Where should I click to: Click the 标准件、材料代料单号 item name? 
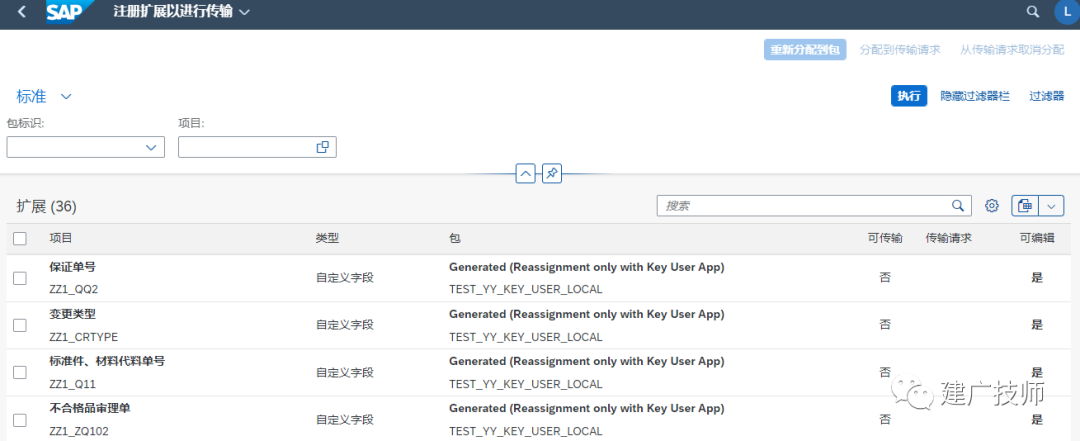(107, 361)
